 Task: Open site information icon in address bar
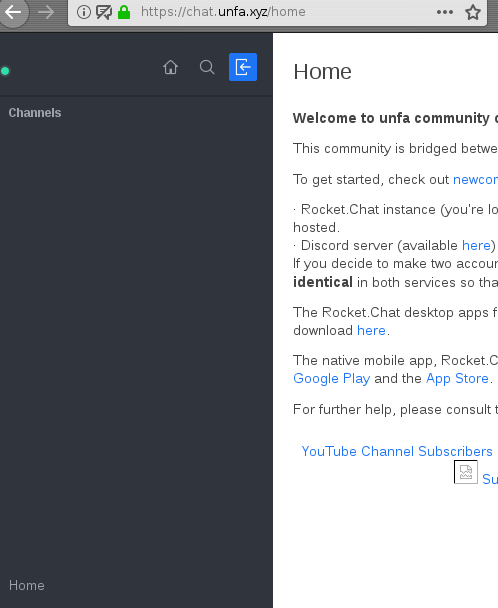point(84,12)
